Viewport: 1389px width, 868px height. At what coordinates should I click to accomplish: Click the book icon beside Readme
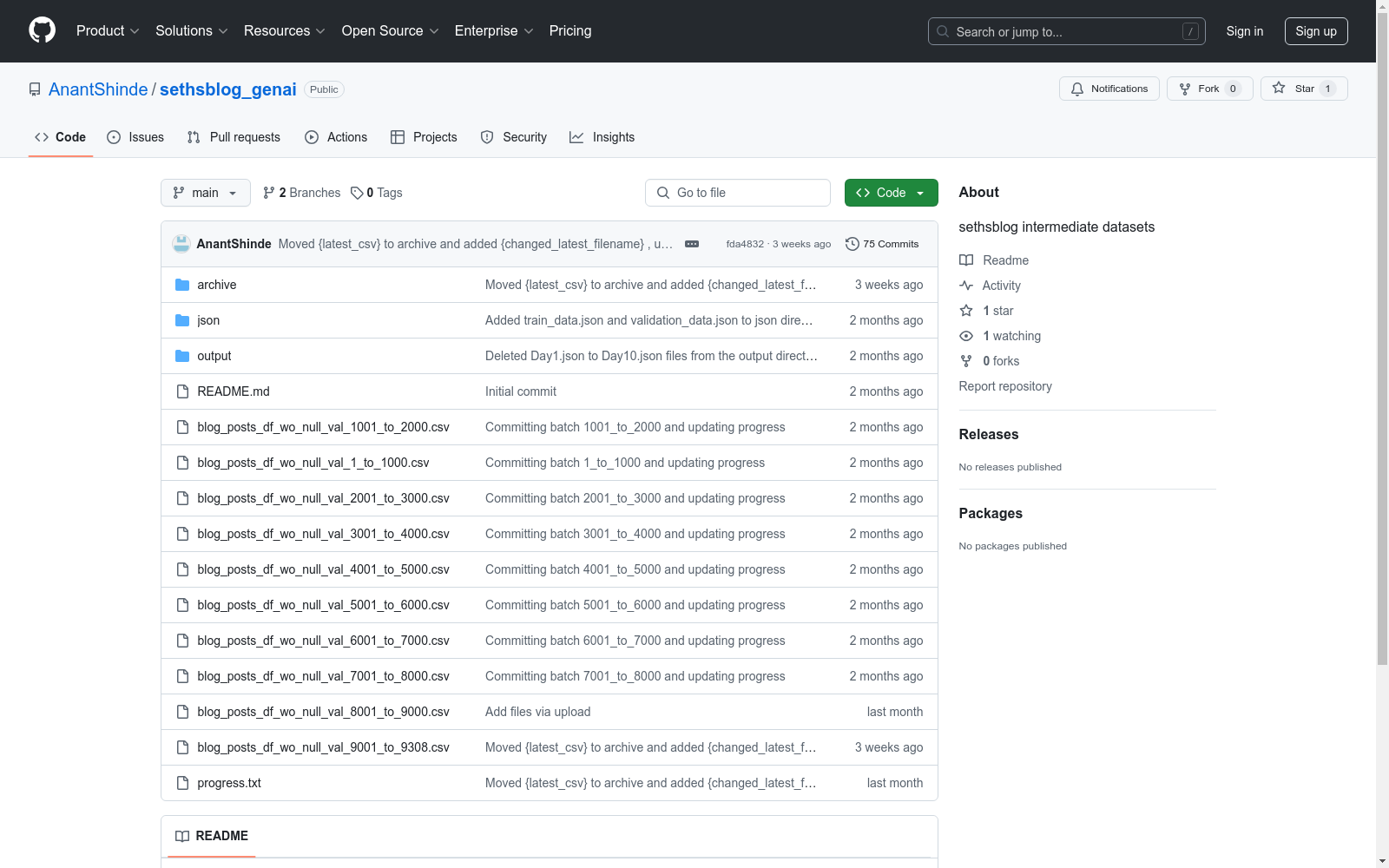tap(966, 260)
